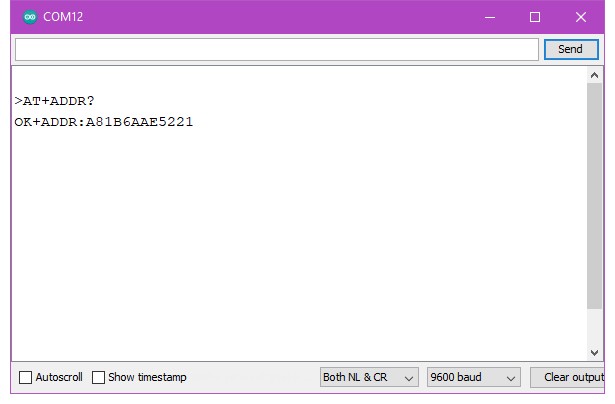Open the Both NL & CR dropdown
This screenshot has height=404, width=615.
click(368, 378)
